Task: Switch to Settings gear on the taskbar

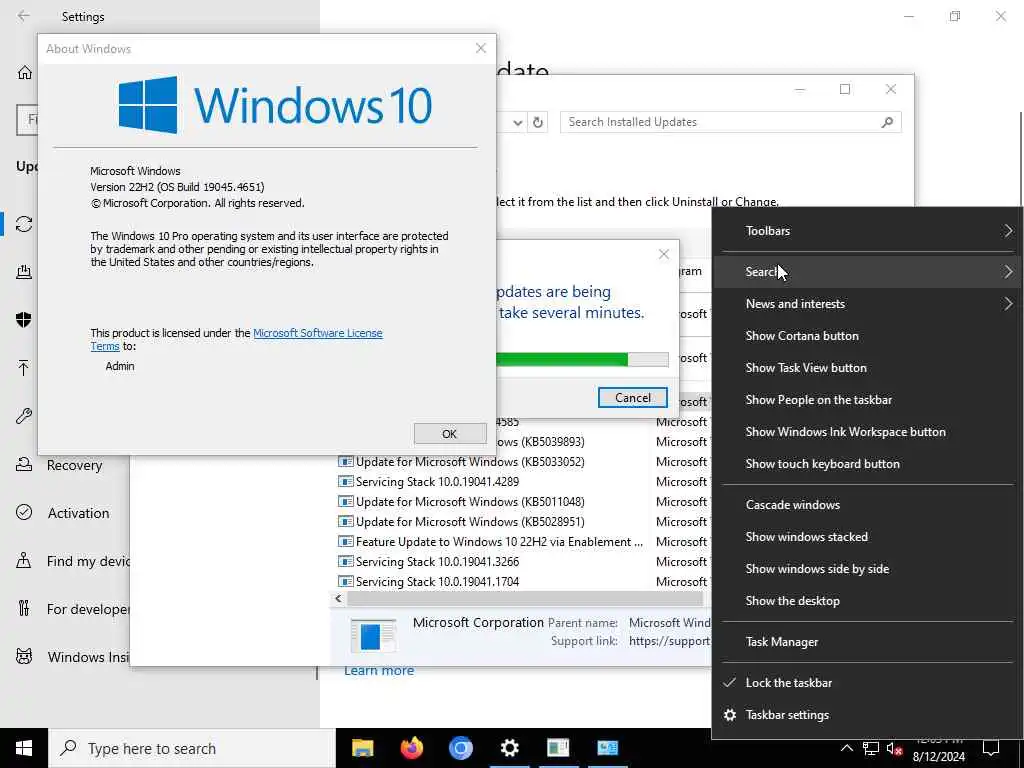Action: [509, 748]
